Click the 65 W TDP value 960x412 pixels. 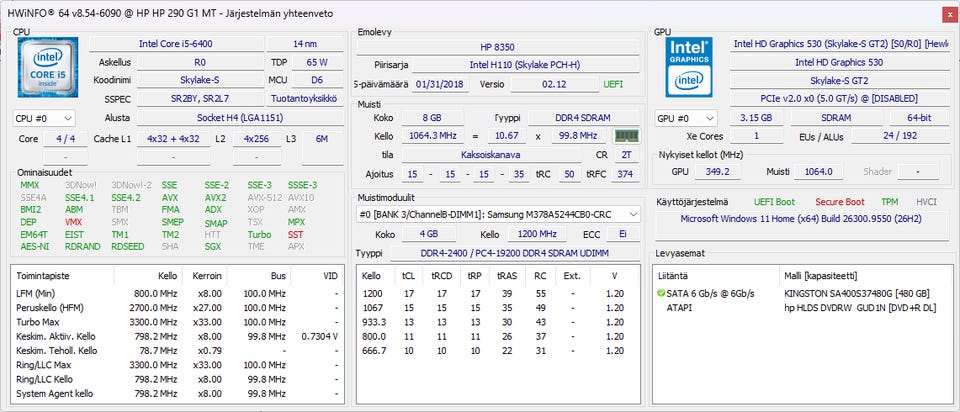click(x=317, y=62)
